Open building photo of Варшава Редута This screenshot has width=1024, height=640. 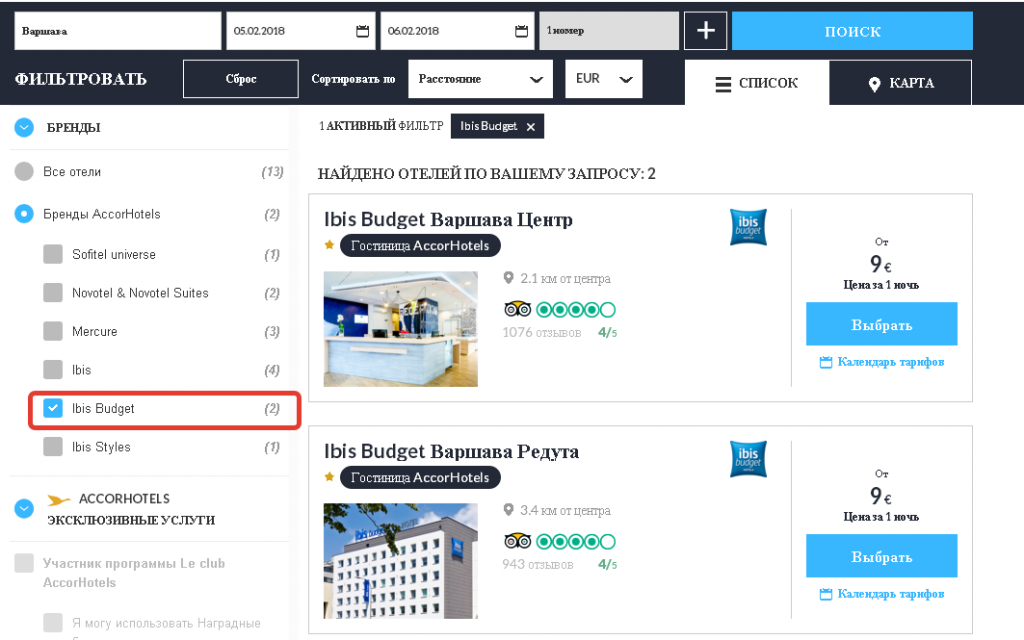(400, 561)
